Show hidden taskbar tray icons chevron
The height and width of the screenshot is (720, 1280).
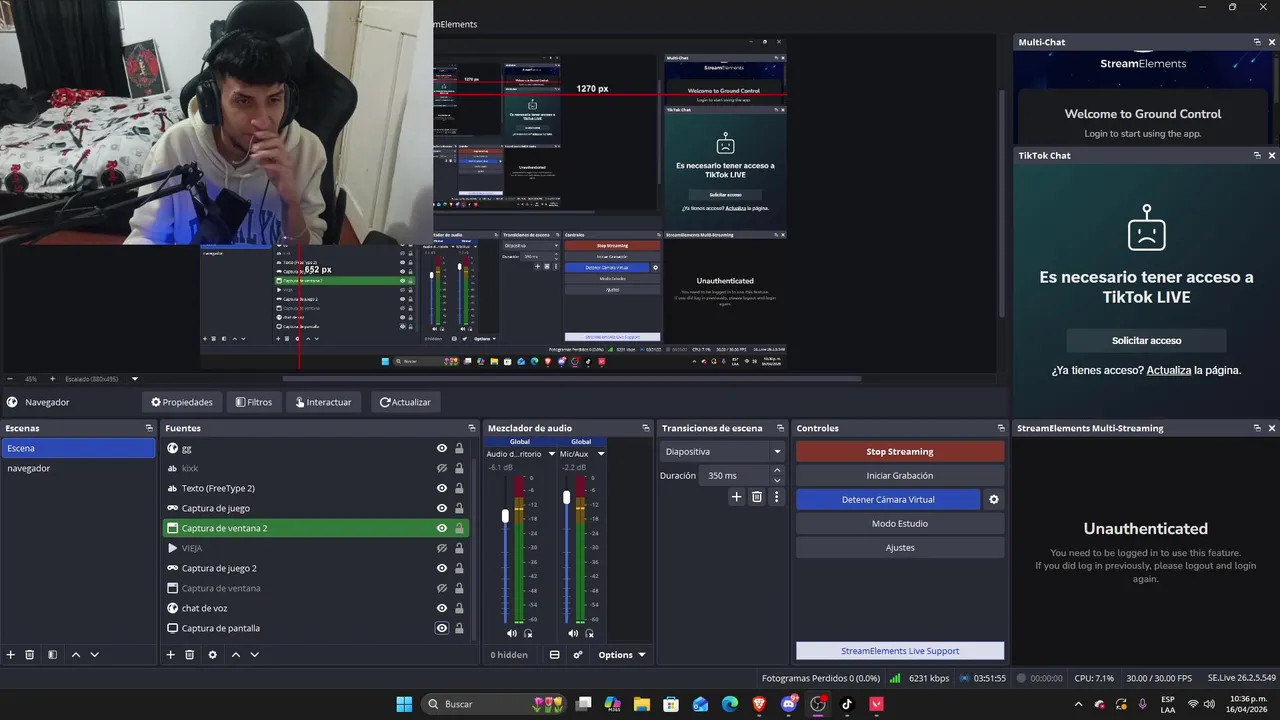click(x=1078, y=704)
